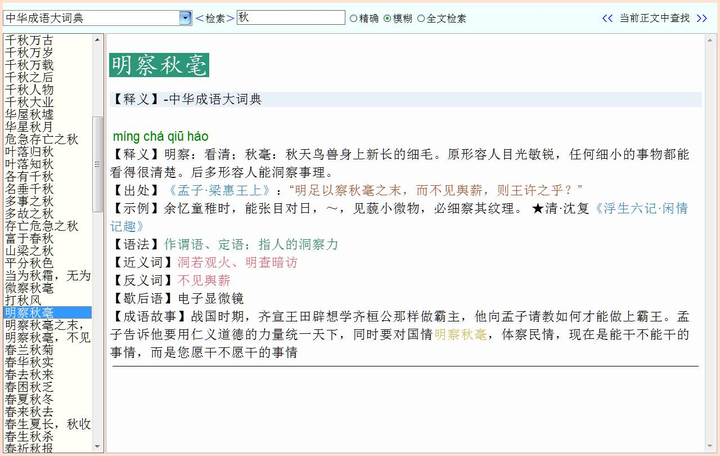Viewport: 720px width, 456px height.
Task: Select 当为秋霜，无为 entry in list
Action: (48, 276)
